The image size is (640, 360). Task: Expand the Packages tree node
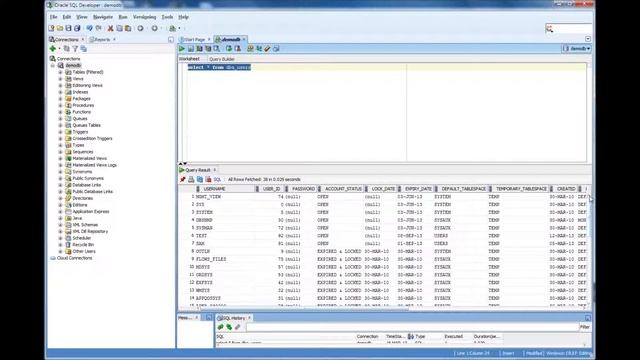(x=60, y=99)
